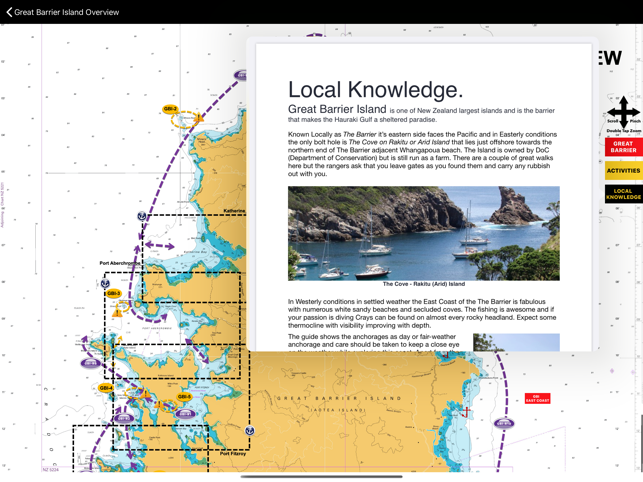
Task: Tap the red GBI East Coast label
Action: [537, 398]
